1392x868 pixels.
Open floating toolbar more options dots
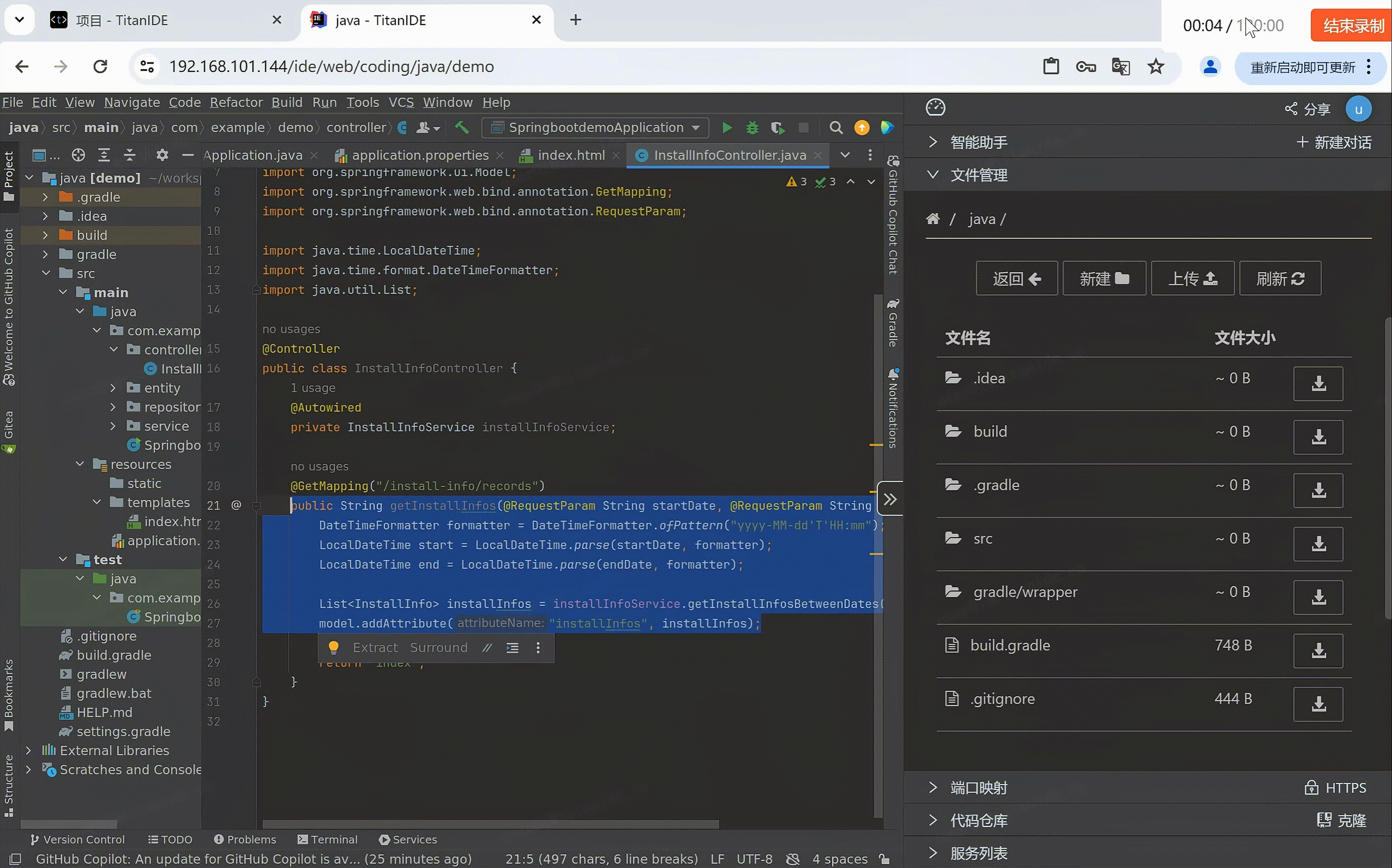[538, 647]
